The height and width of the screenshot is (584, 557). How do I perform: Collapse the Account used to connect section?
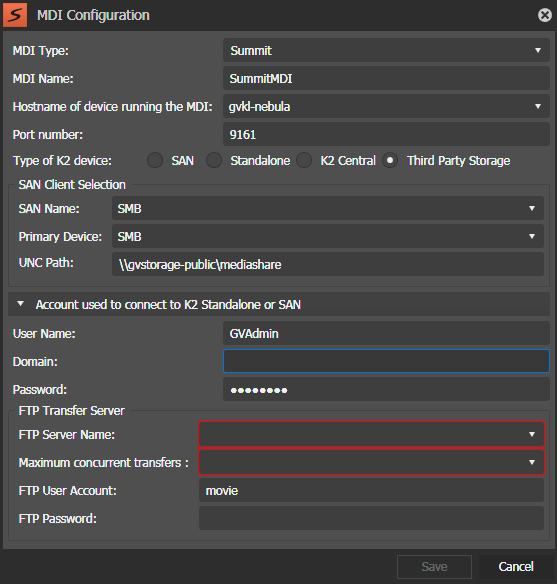click(x=21, y=304)
